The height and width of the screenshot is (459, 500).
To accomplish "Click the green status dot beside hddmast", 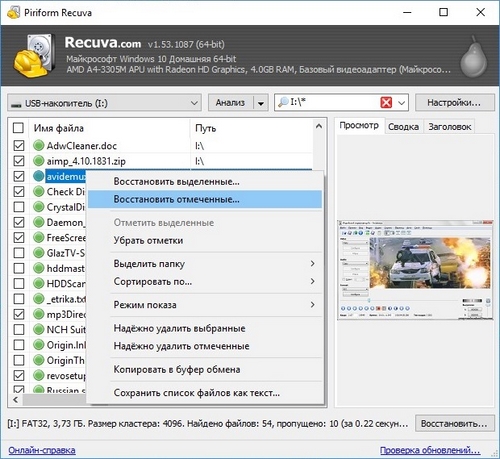I will (39, 268).
